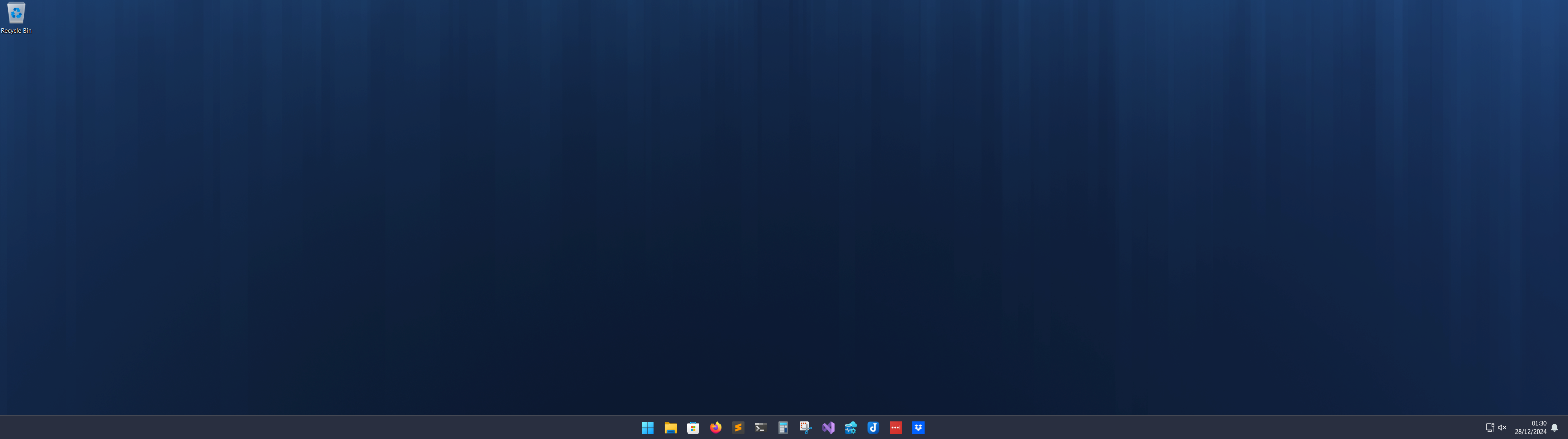1568x439 pixels.
Task: Open the network status tray icon
Action: tap(1489, 428)
